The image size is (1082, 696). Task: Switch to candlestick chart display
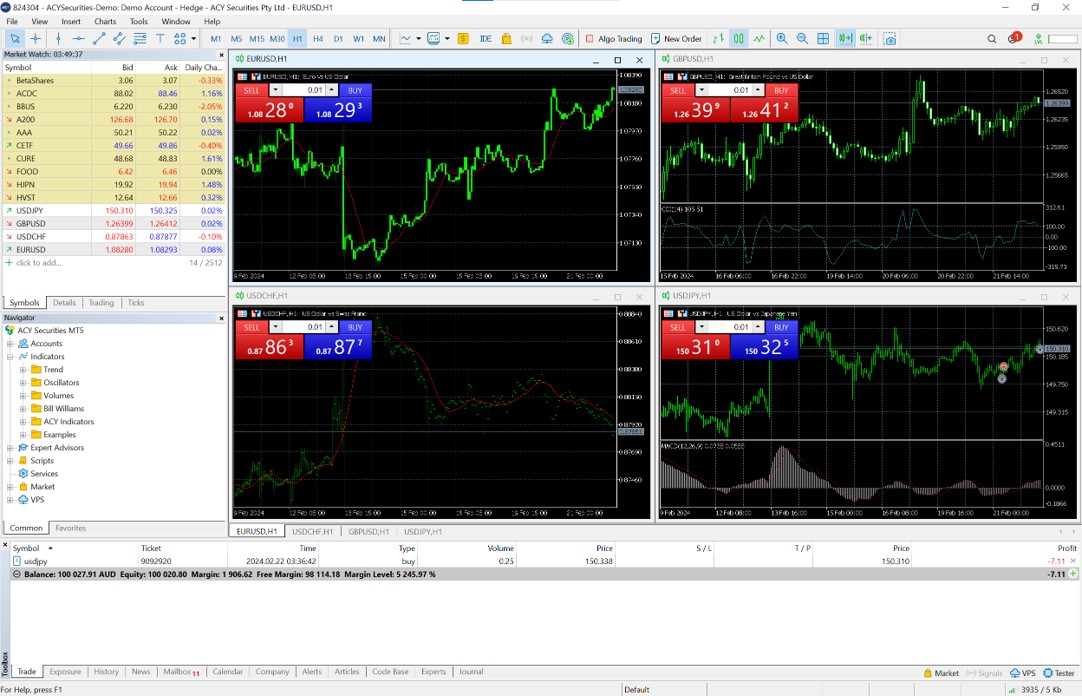[x=739, y=39]
